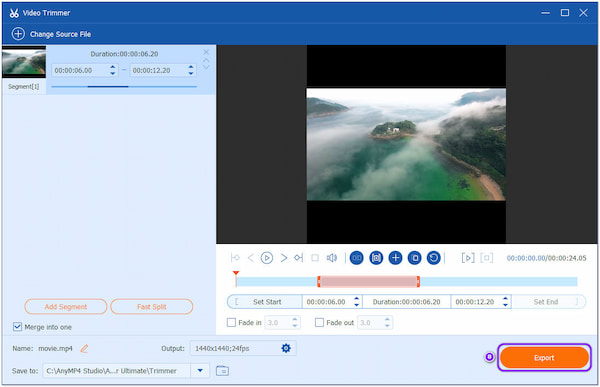600x387 pixels.
Task: Click the Segment[1] label
Action: click(24, 87)
